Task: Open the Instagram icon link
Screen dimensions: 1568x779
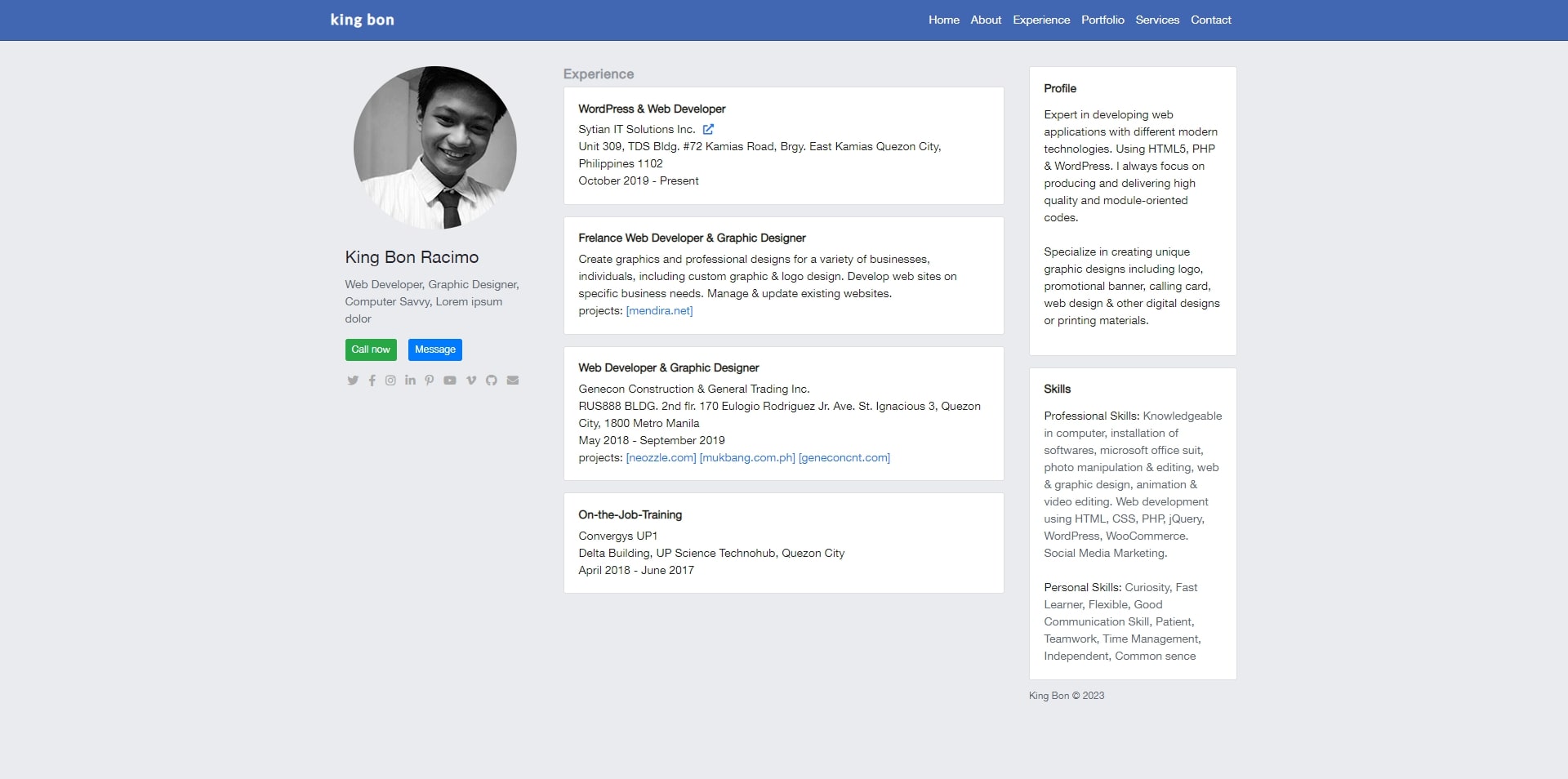Action: (390, 381)
